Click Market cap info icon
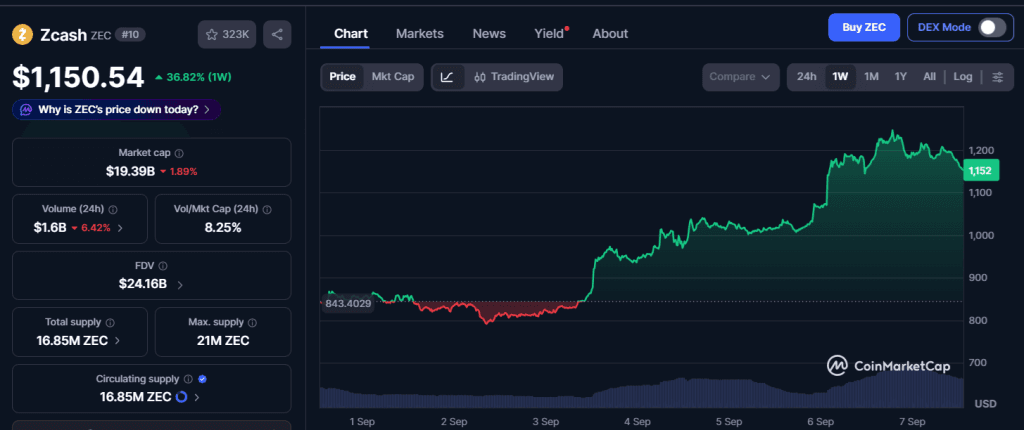Screen dimensions: 1024x430 pyautogui.click(x=179, y=153)
